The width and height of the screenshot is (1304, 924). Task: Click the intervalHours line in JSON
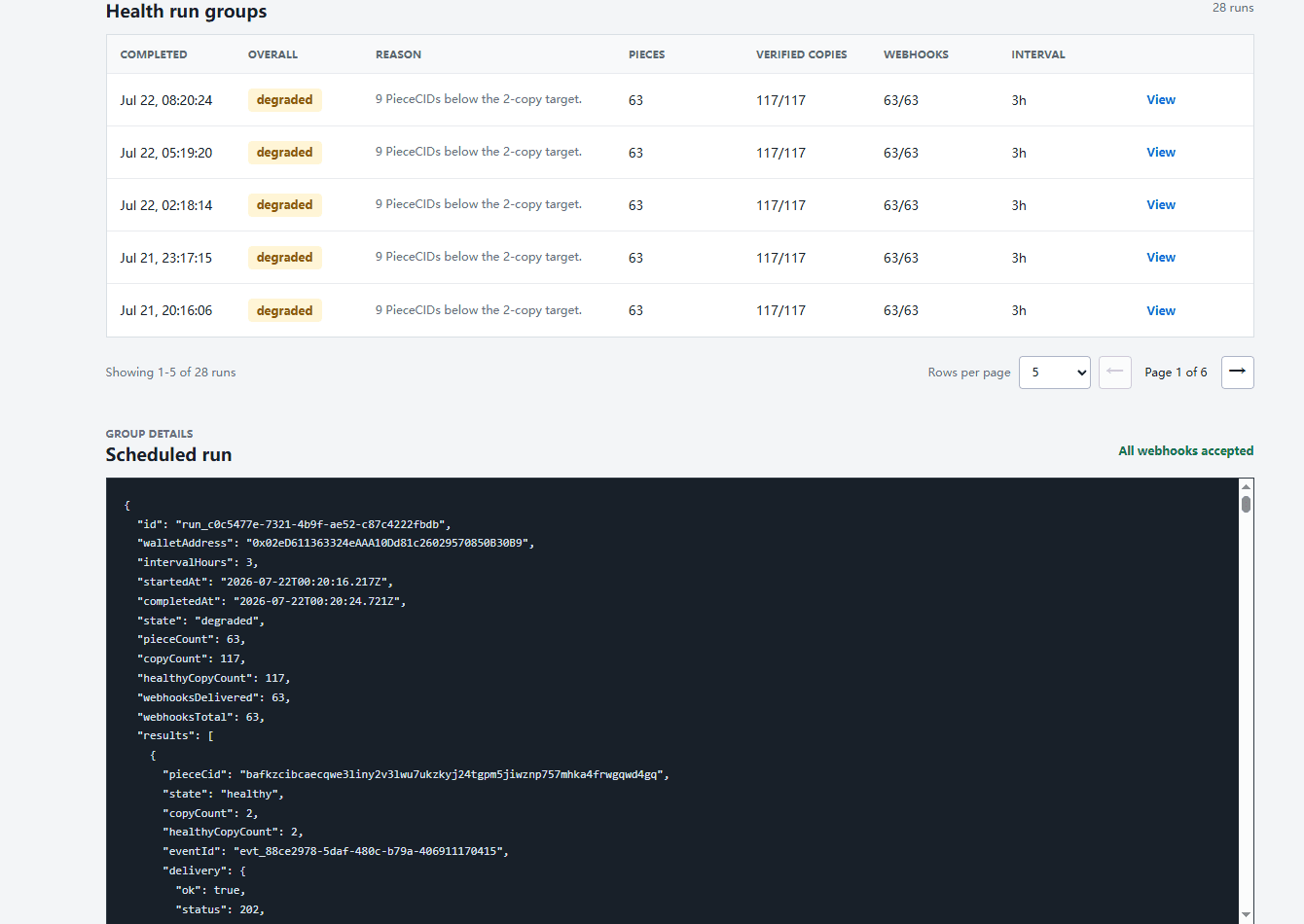(x=198, y=562)
